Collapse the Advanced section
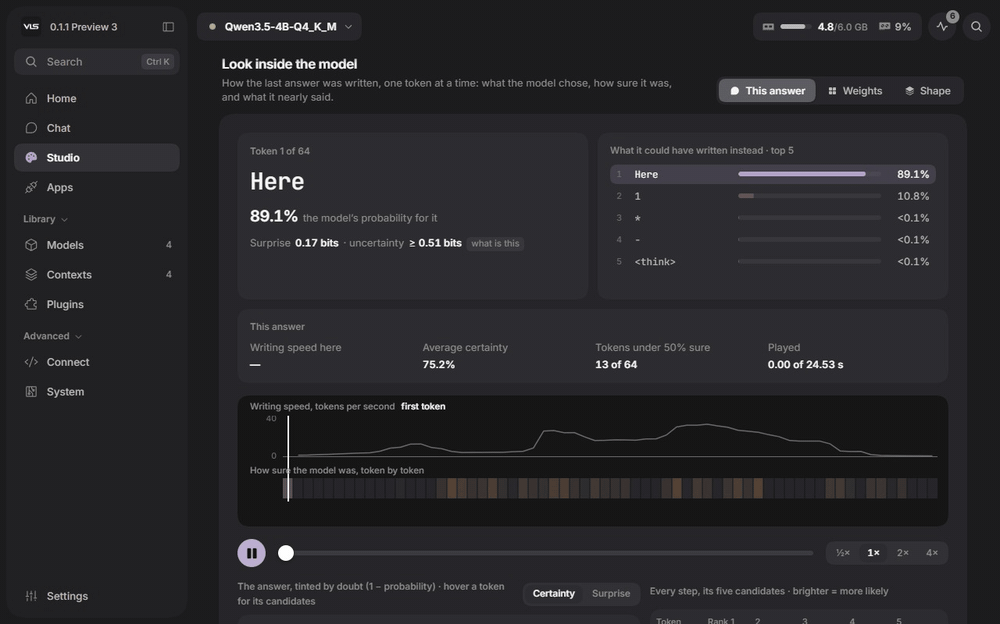This screenshot has width=1000, height=624. coord(52,336)
